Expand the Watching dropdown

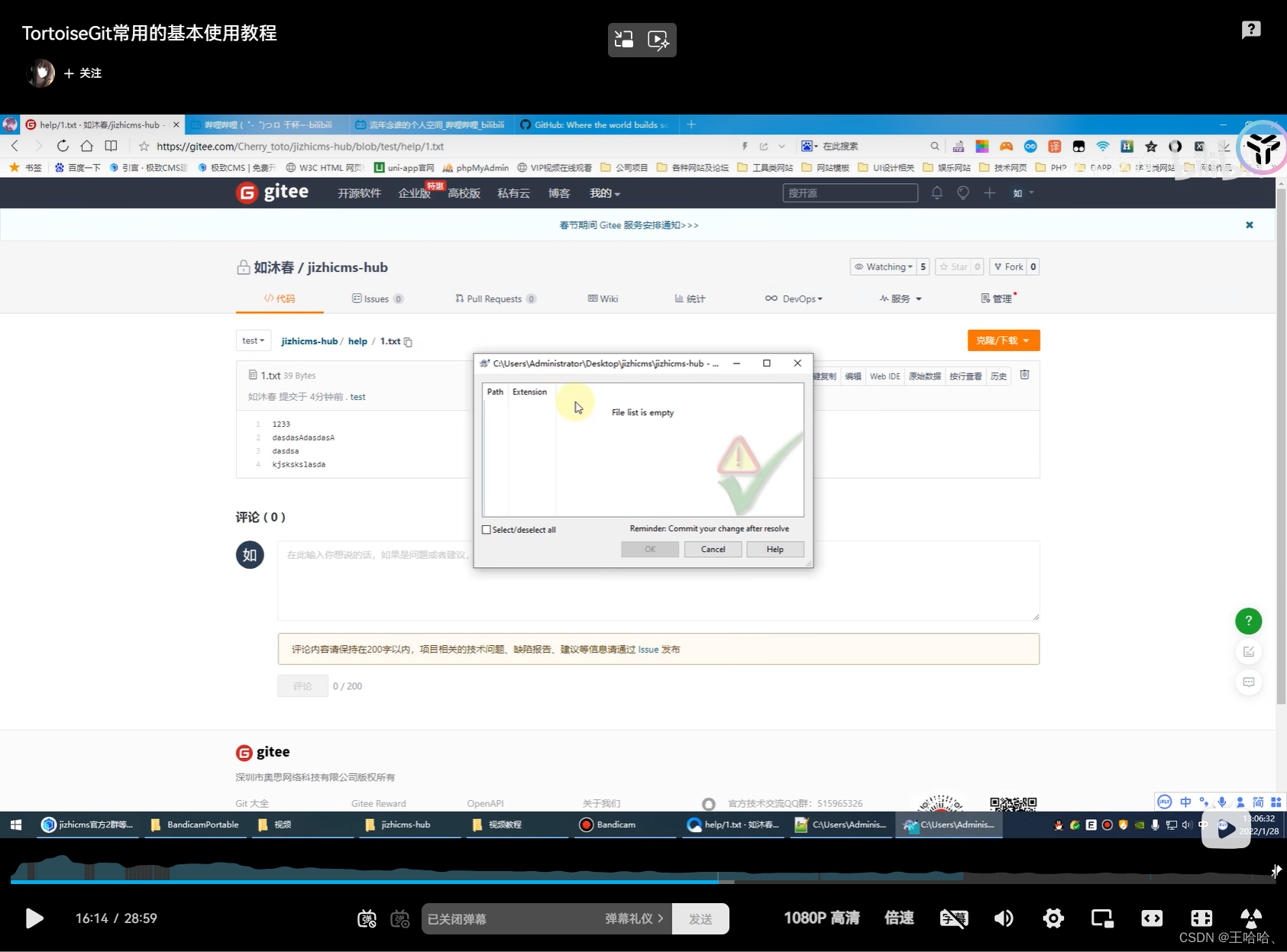(x=884, y=266)
